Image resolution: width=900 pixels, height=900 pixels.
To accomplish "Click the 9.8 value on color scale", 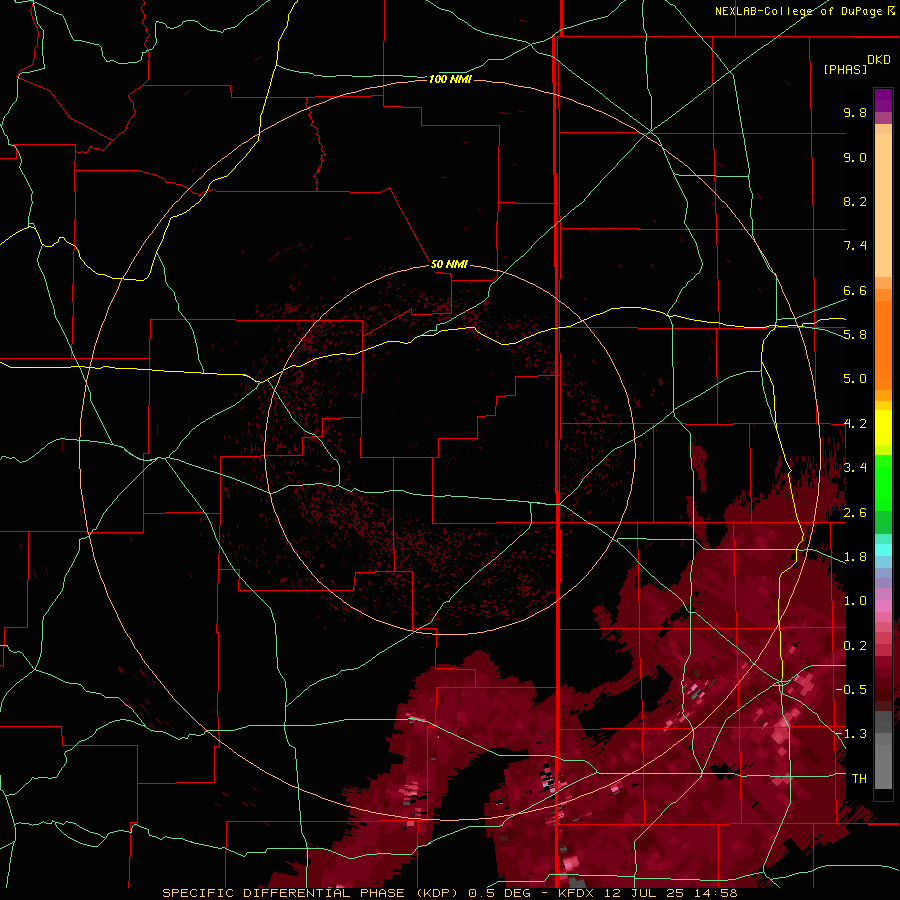I will pos(855,112).
